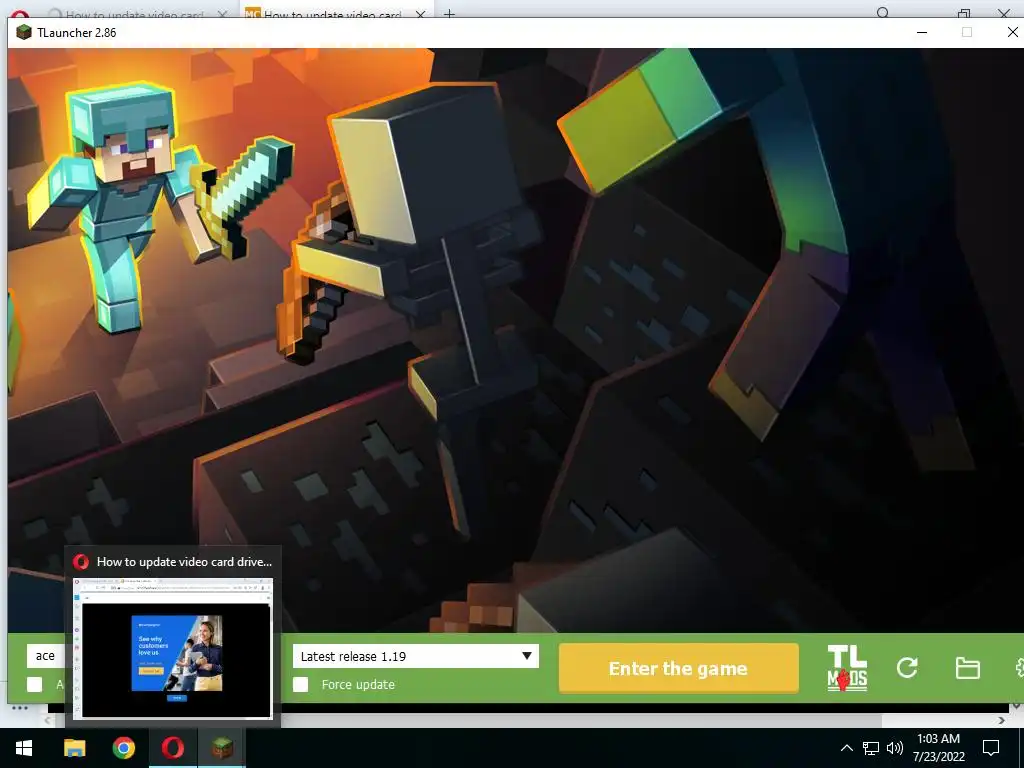Click the refresh versions icon

pos(907,667)
